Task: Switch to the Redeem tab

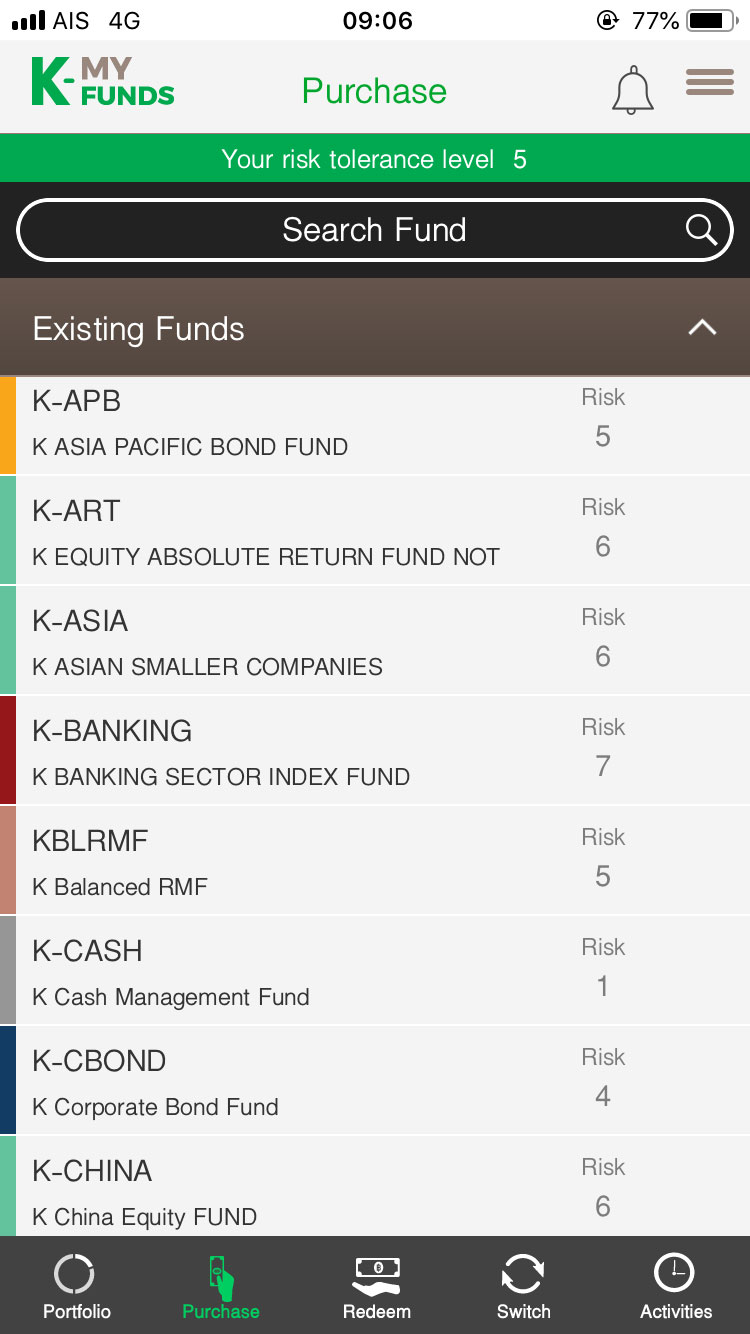Action: (x=376, y=1287)
